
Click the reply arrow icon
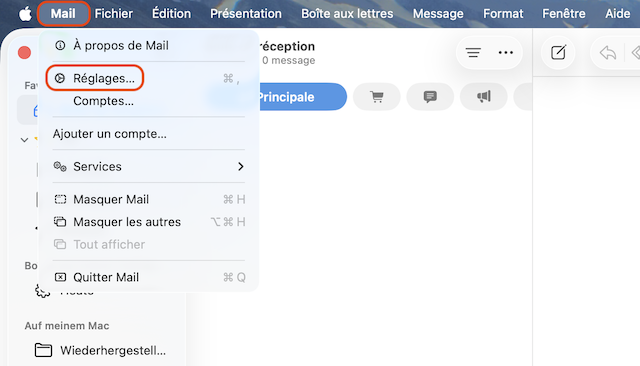pyautogui.click(x=608, y=53)
